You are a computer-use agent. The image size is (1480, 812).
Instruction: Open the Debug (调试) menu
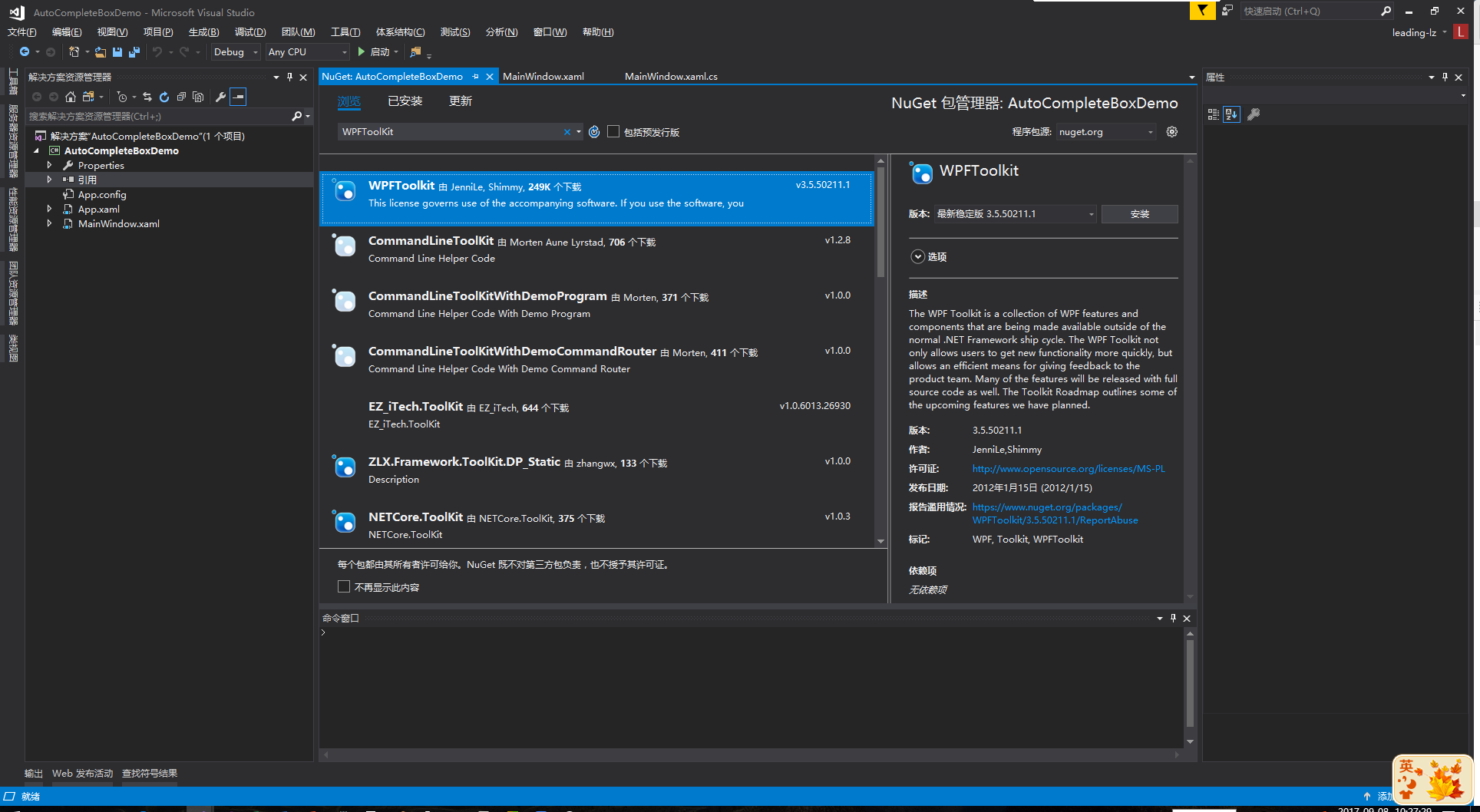pyautogui.click(x=250, y=32)
